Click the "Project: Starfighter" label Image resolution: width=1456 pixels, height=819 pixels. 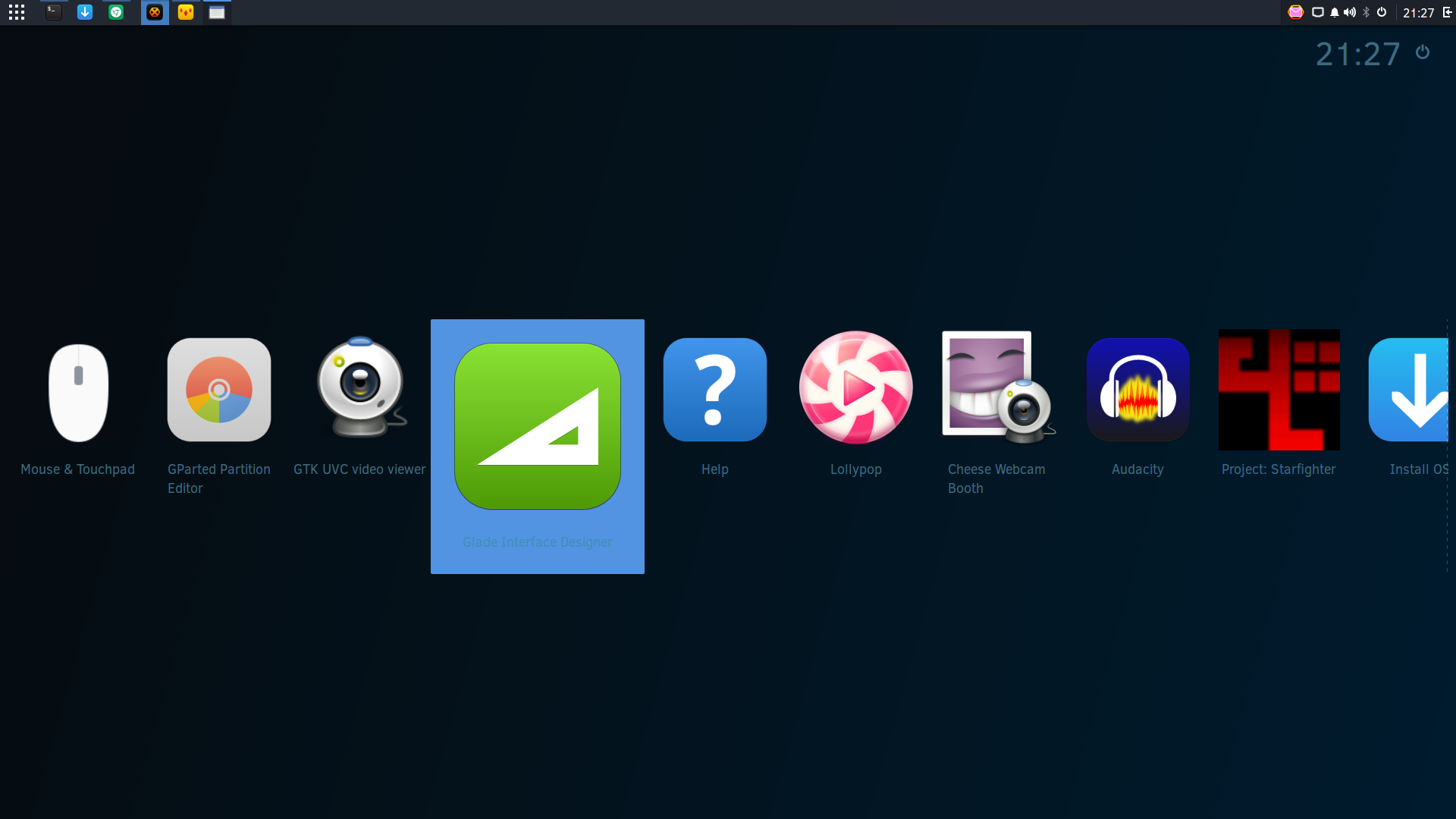[1279, 469]
